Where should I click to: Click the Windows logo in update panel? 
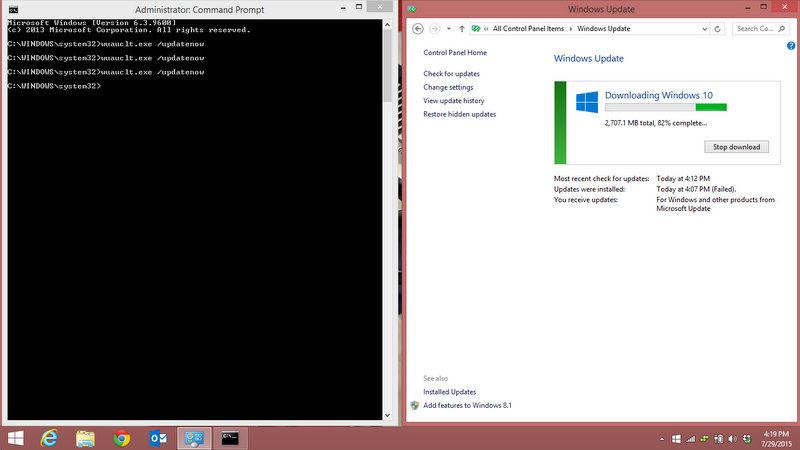587,102
